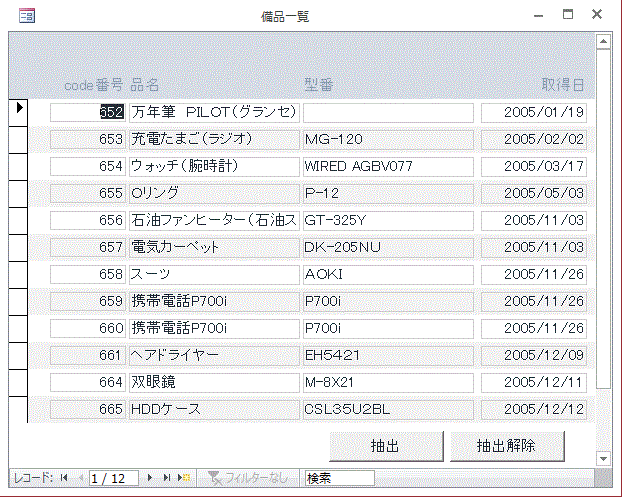
Task: Click date 2005/03/17
Action: [x=534, y=166]
